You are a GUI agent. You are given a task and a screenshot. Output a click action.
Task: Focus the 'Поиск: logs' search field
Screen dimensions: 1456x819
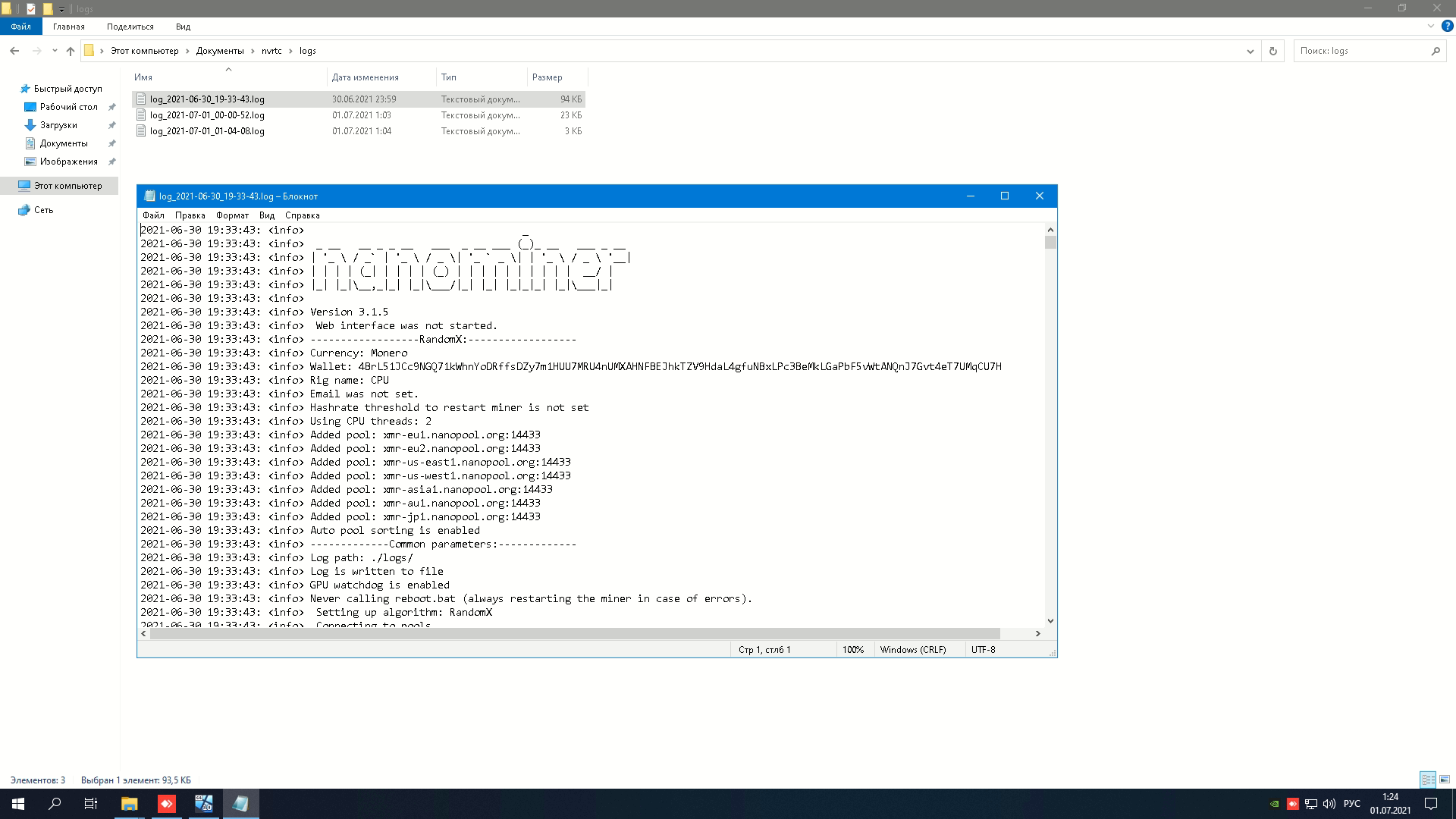coord(1360,51)
